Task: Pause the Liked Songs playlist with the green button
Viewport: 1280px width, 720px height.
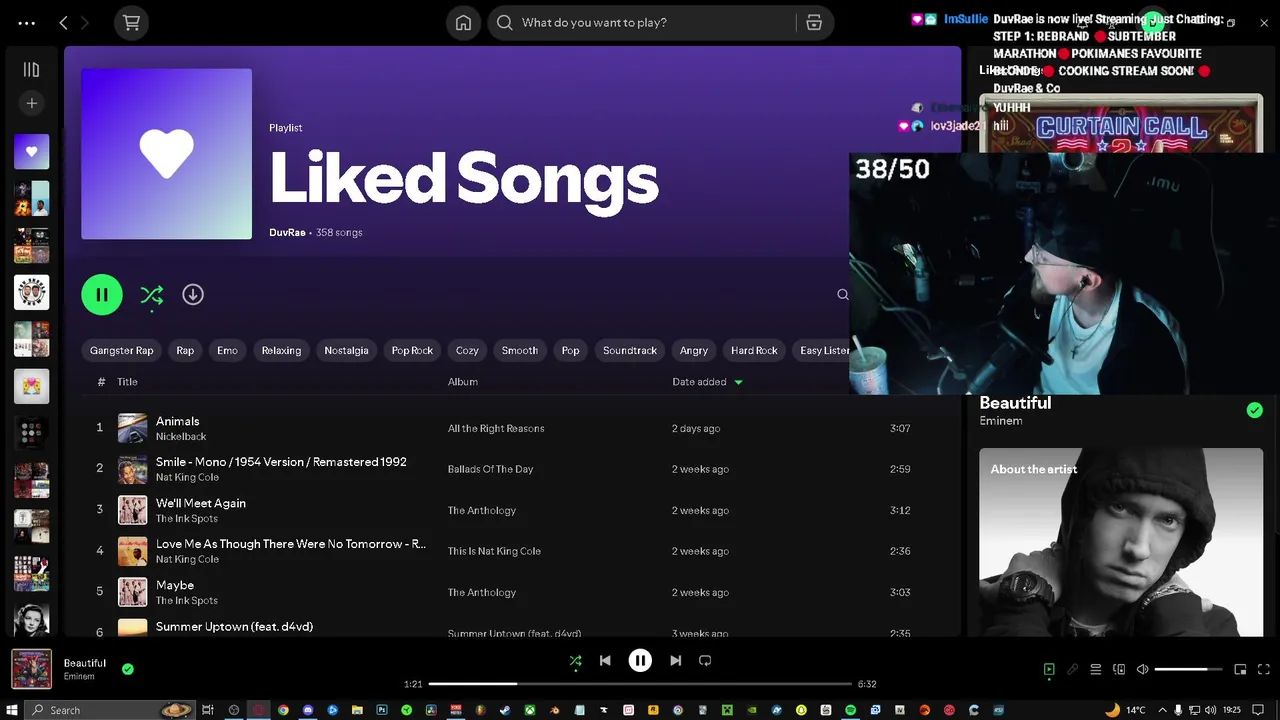Action: (x=102, y=295)
